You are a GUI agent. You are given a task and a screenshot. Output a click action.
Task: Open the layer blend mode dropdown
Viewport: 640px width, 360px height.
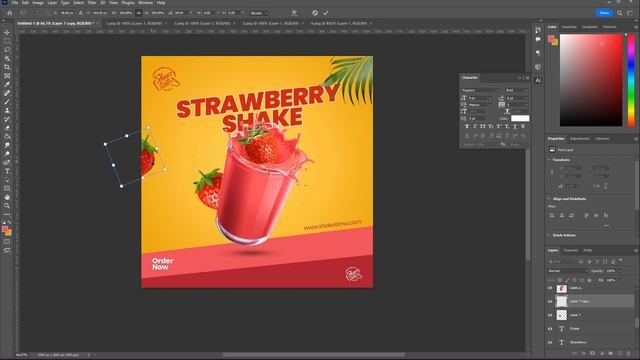pos(568,271)
